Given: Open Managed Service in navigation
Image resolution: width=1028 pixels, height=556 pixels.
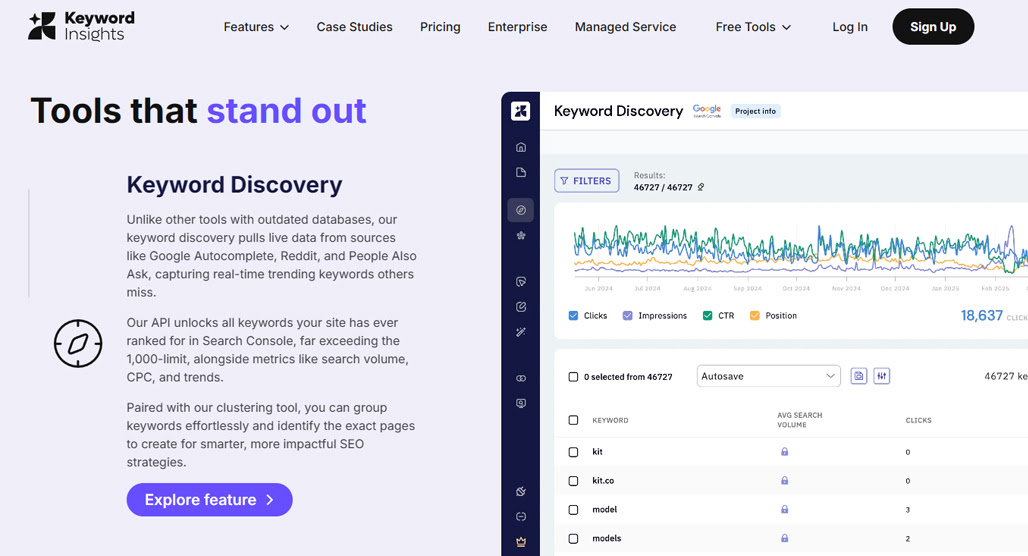Looking at the screenshot, I should [625, 27].
